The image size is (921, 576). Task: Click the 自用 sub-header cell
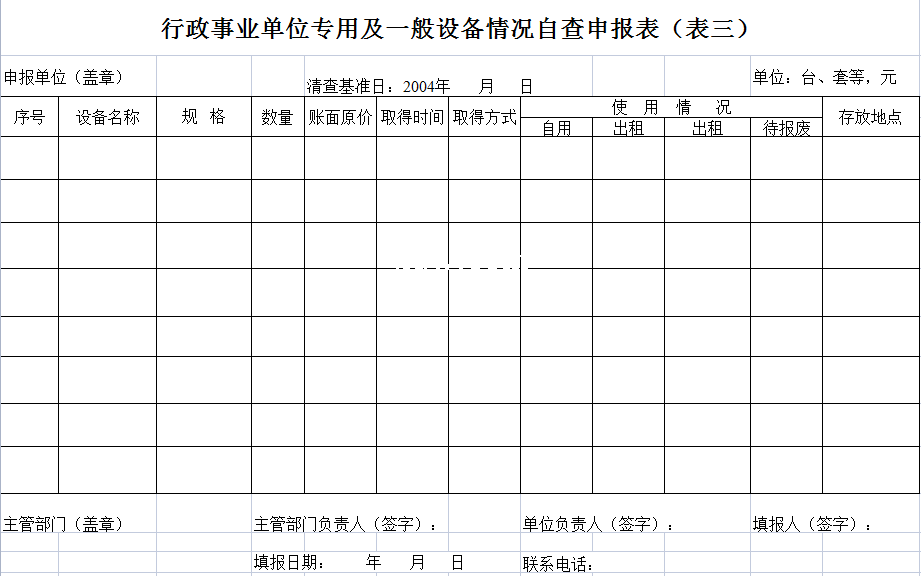click(x=556, y=128)
